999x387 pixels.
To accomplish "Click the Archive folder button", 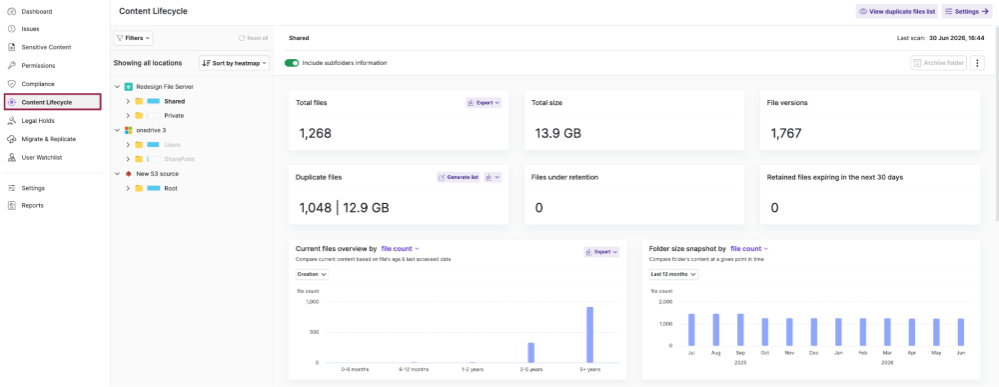I will click(938, 62).
